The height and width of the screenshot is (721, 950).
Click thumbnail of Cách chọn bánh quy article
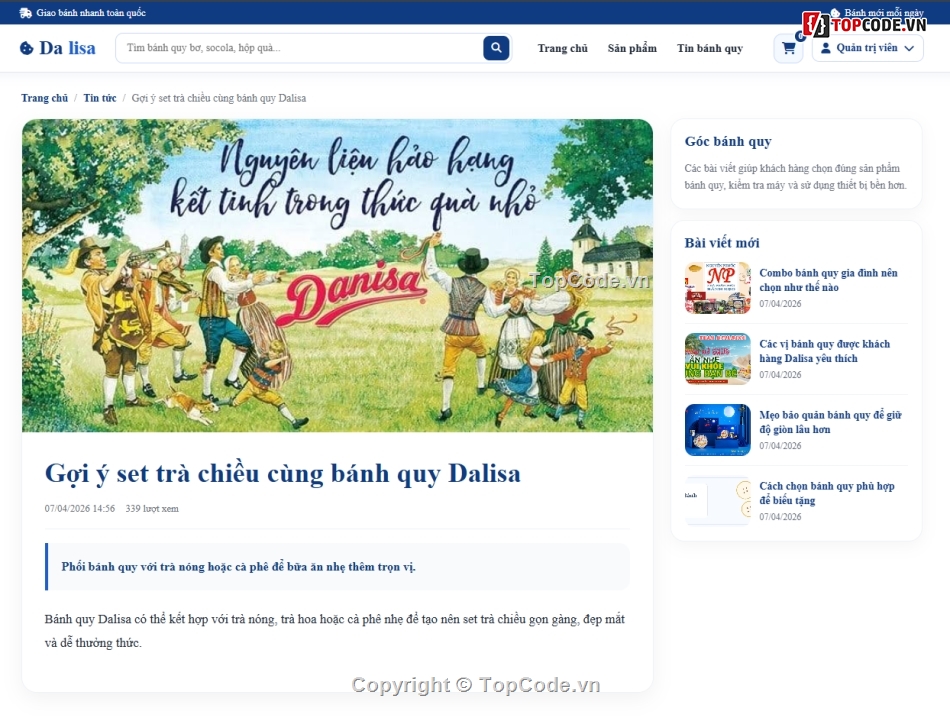(x=717, y=500)
